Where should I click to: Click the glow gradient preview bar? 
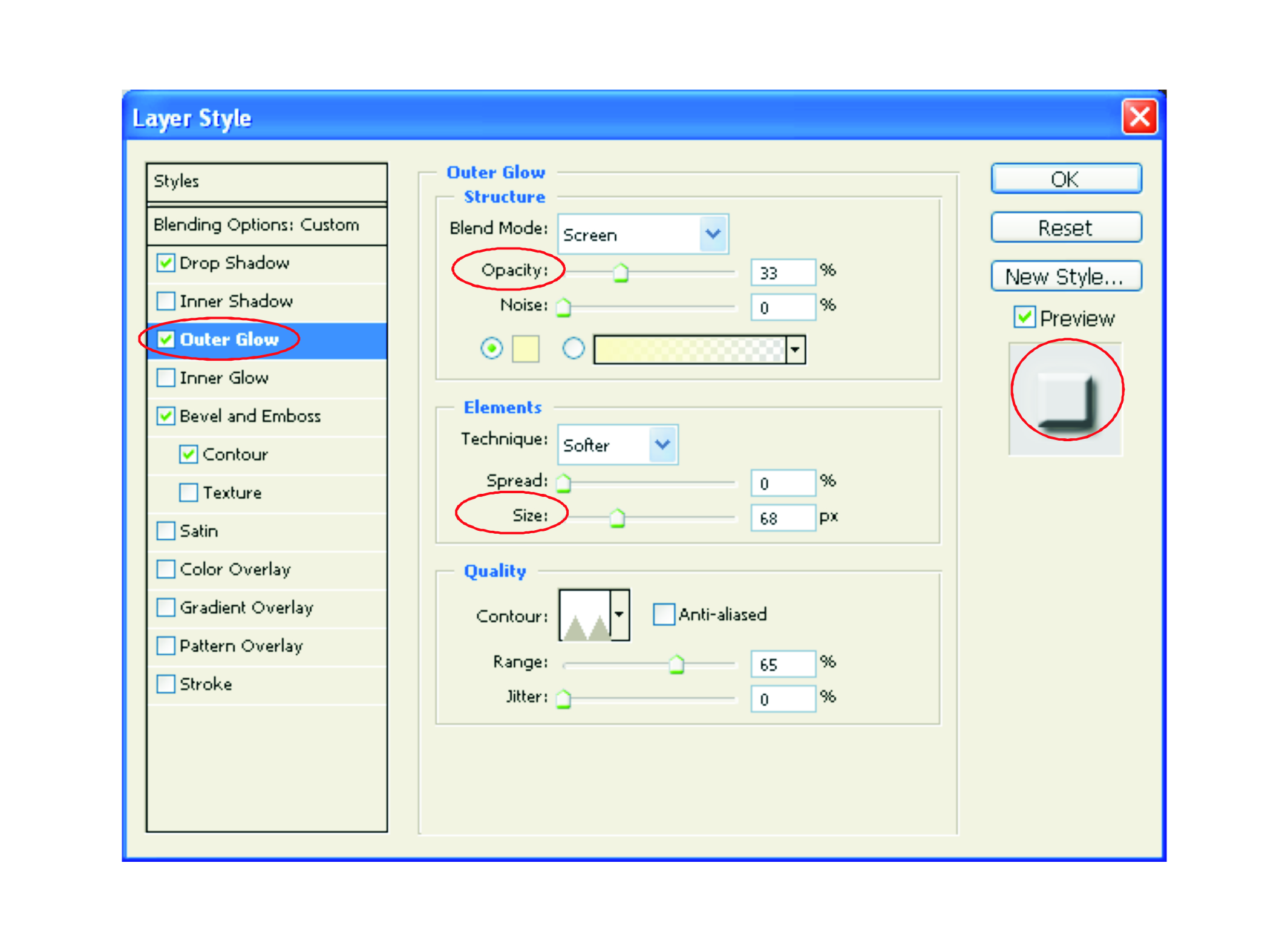click(x=689, y=349)
